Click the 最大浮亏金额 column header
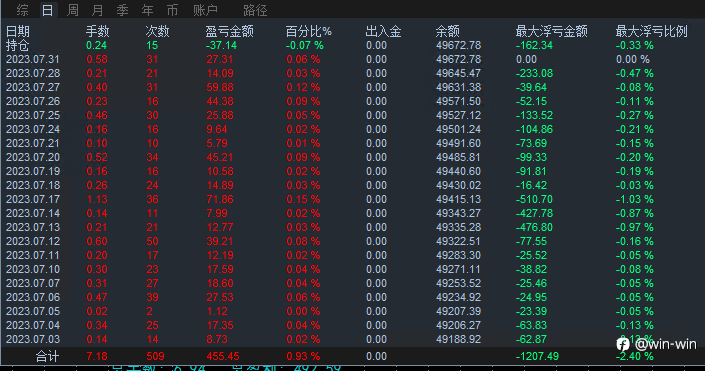The width and height of the screenshot is (705, 371). pyautogui.click(x=551, y=31)
